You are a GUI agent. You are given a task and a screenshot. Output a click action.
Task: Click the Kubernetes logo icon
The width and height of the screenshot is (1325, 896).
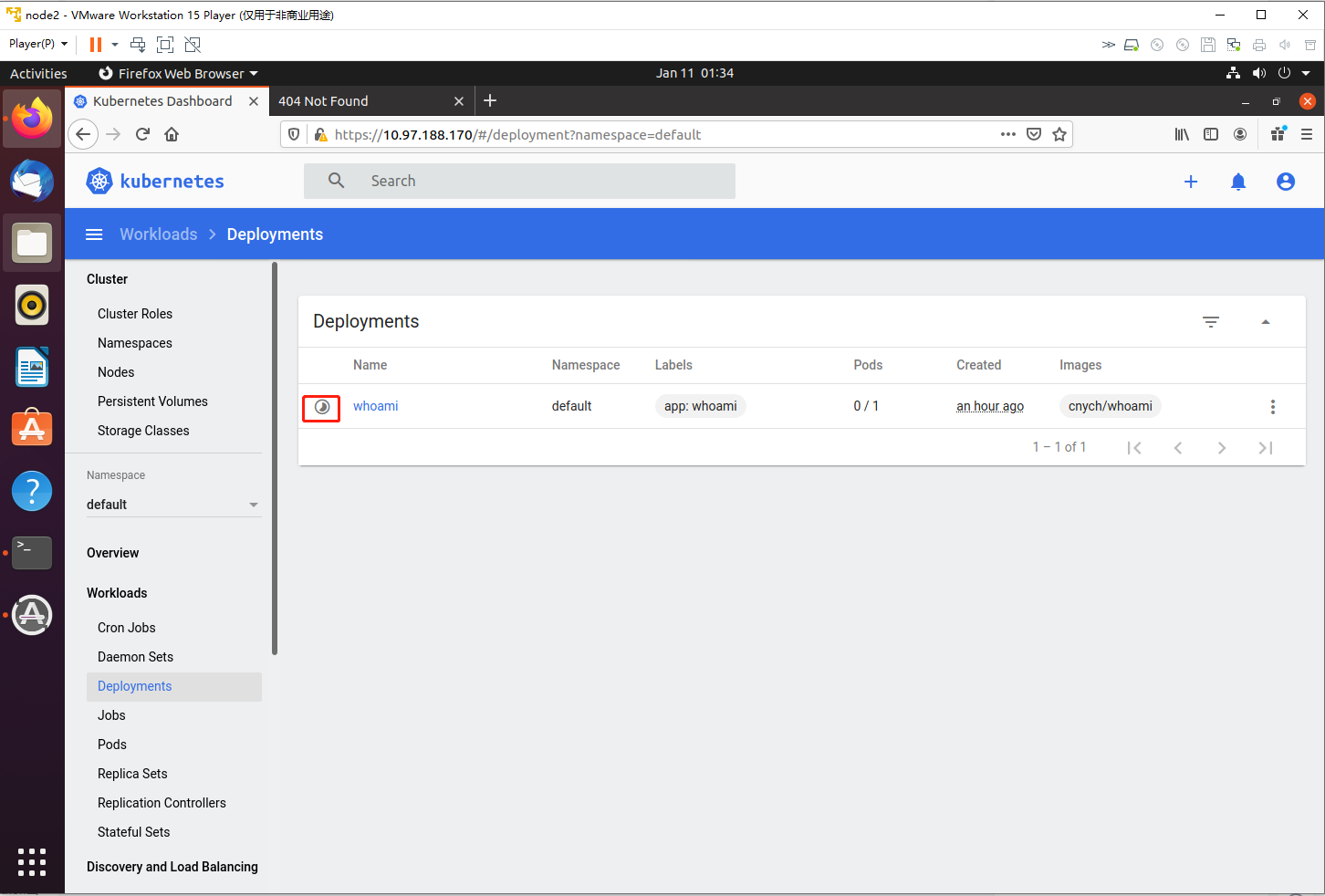(99, 181)
